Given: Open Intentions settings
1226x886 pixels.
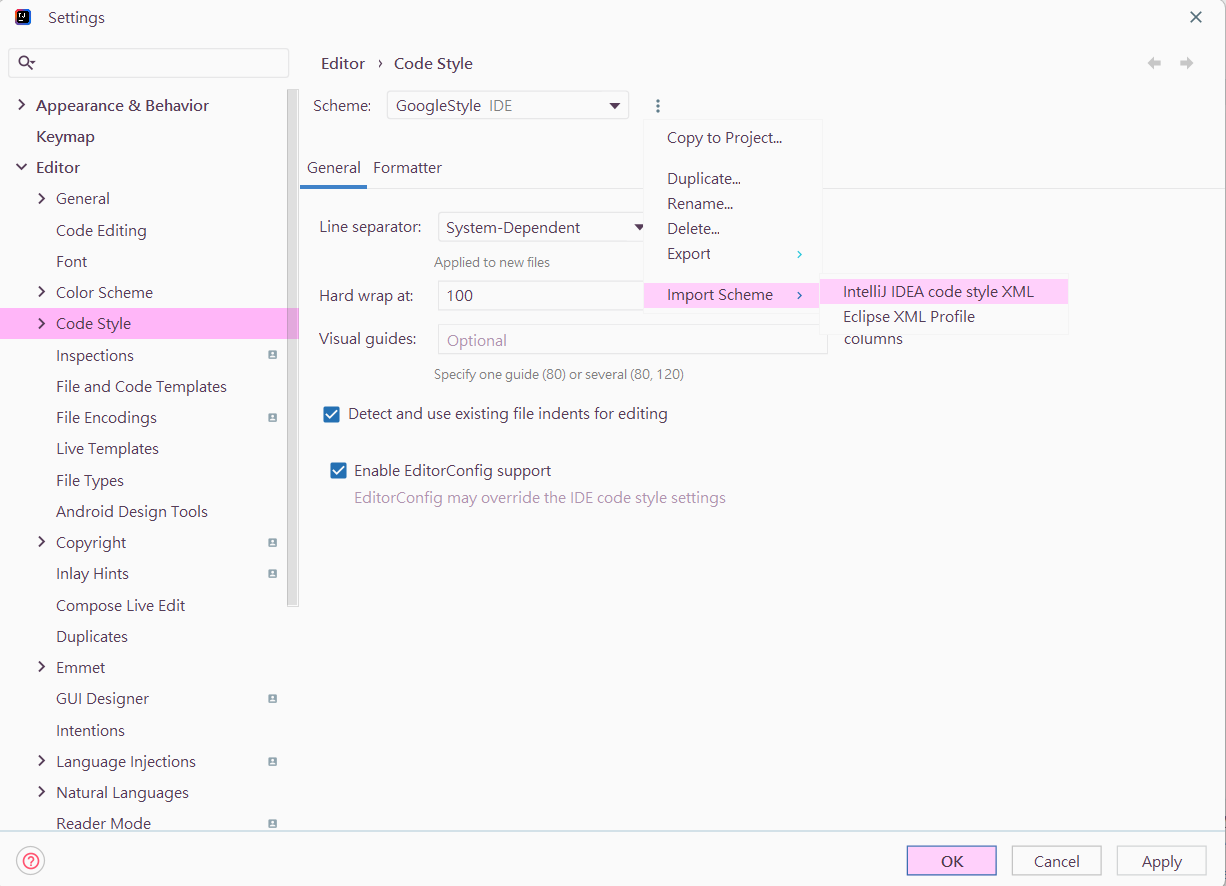Looking at the screenshot, I should tap(90, 730).
